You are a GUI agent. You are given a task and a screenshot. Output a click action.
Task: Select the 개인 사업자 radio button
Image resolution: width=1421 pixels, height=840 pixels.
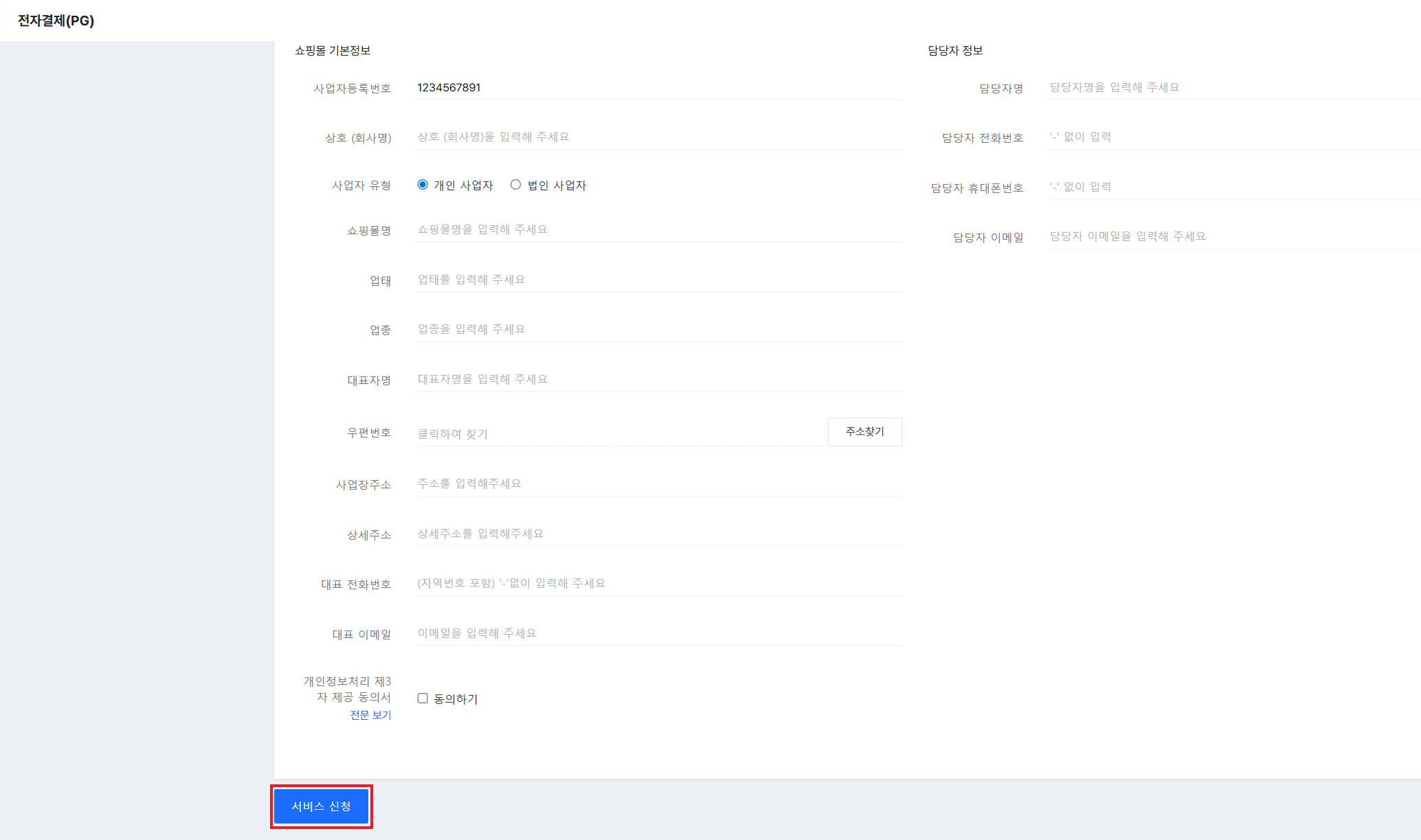pos(423,185)
